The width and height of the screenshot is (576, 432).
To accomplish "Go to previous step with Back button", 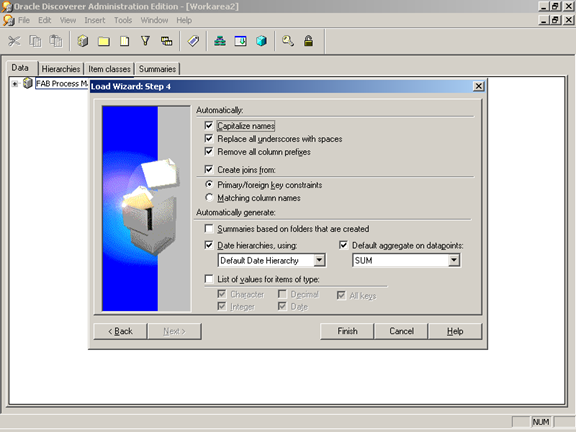I will click(x=120, y=331).
